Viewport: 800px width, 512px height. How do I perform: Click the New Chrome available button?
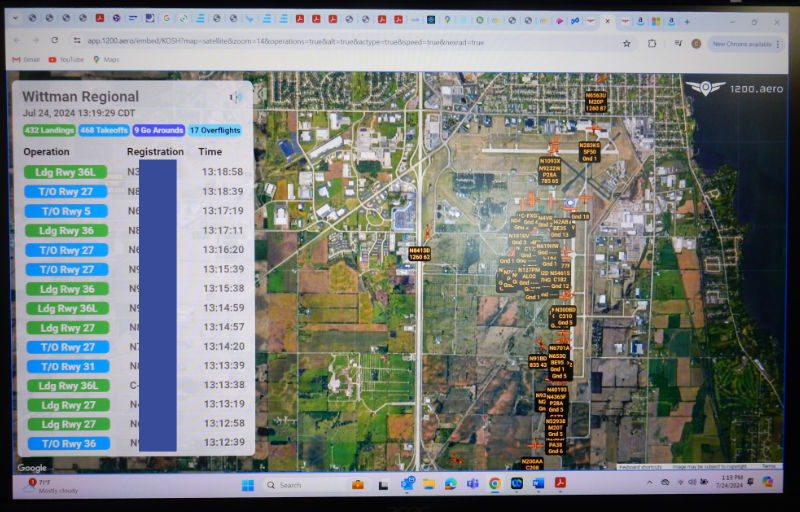point(744,44)
